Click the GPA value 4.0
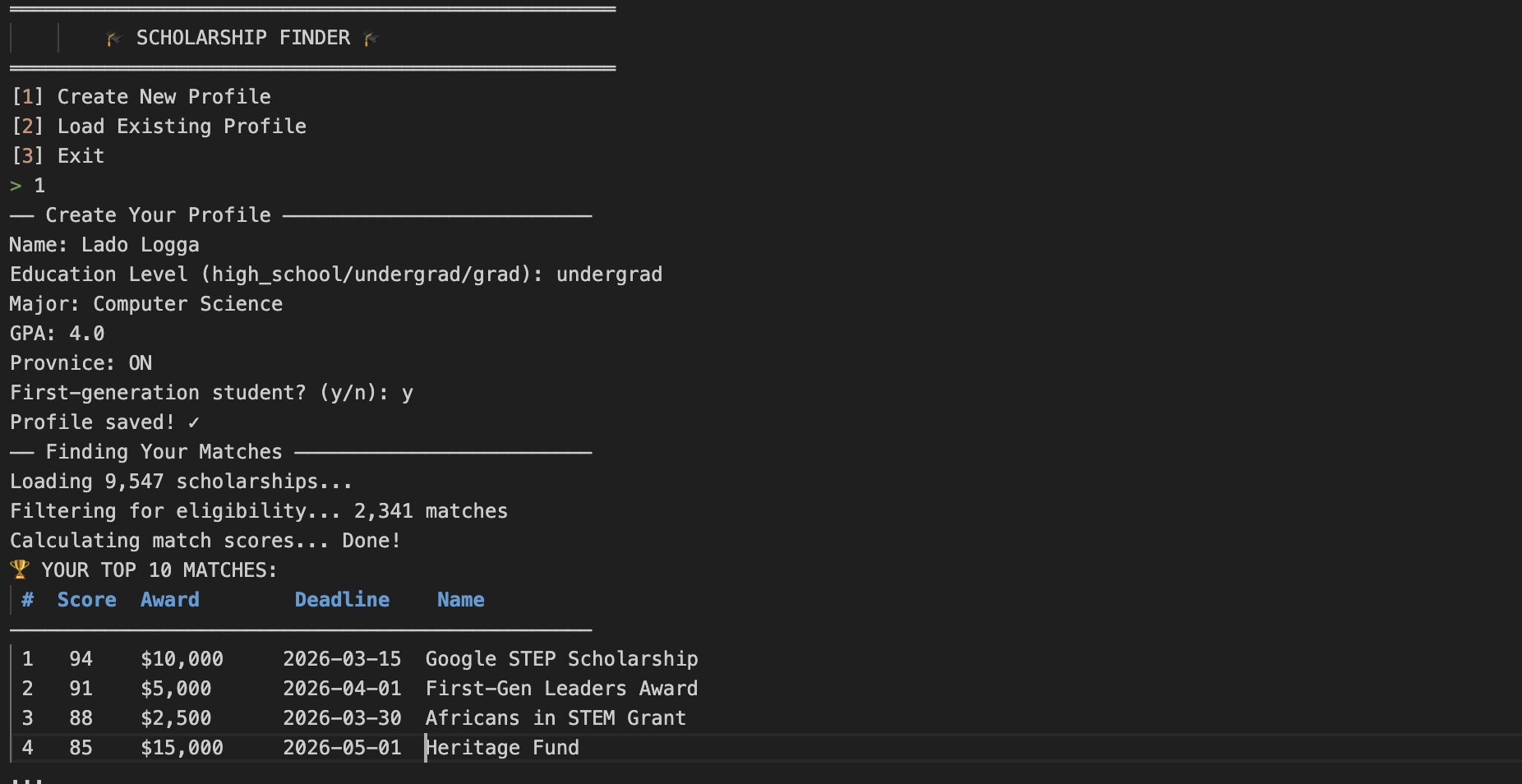Image resolution: width=1522 pixels, height=784 pixels. 86,334
